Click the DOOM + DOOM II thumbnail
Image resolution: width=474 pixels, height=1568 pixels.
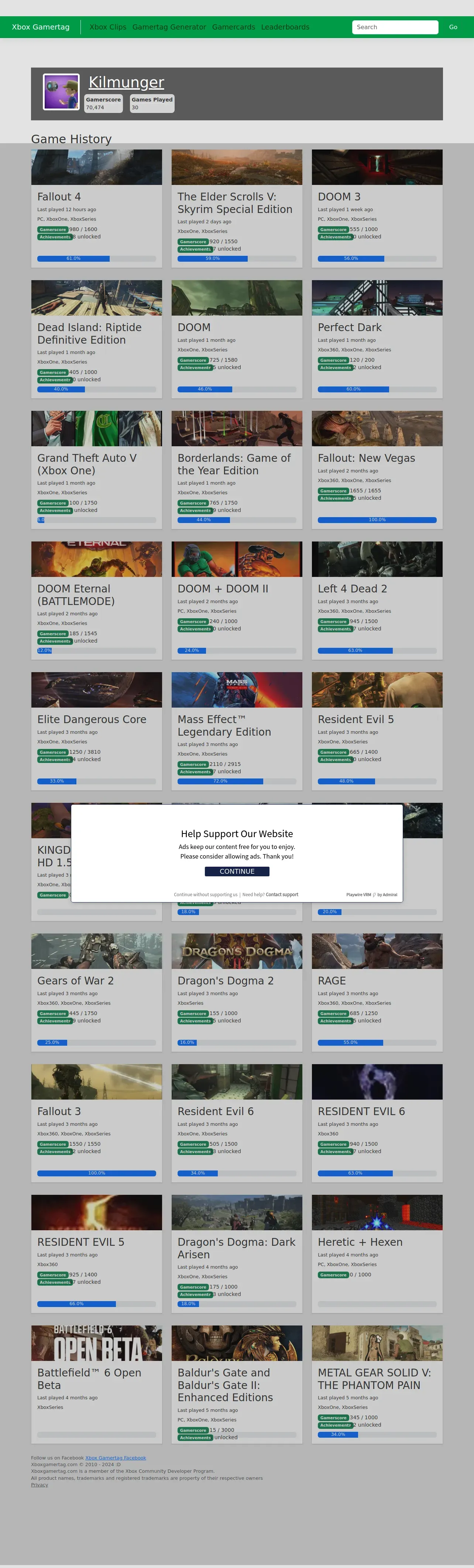point(237,559)
